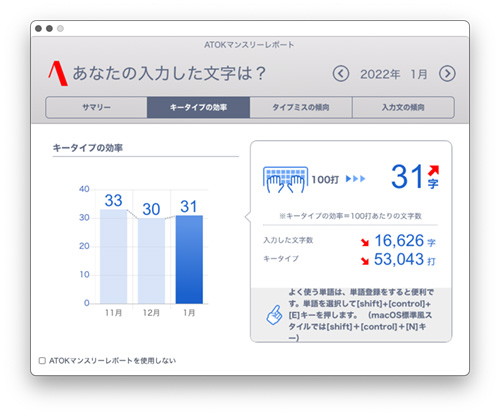Click the efficiency definition note ※キータイプの効率
This screenshot has width=500, height=416.
(350, 216)
